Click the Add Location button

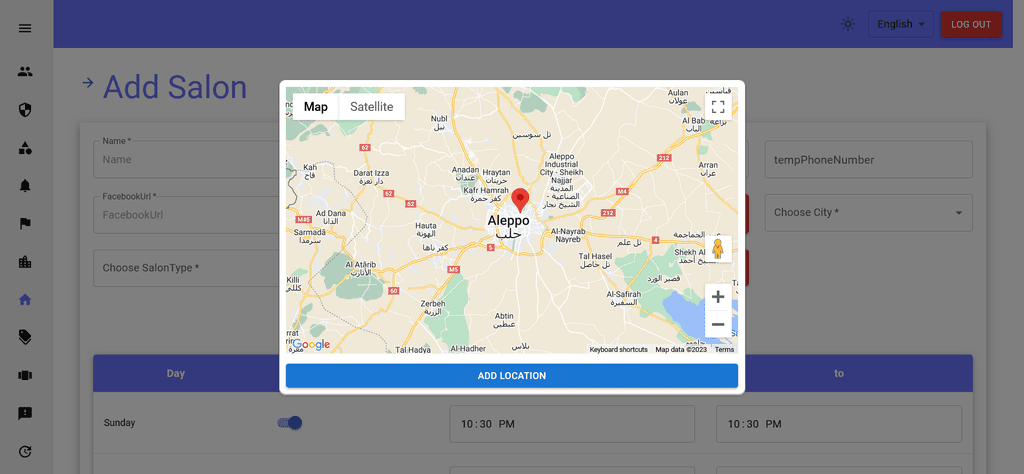512,376
